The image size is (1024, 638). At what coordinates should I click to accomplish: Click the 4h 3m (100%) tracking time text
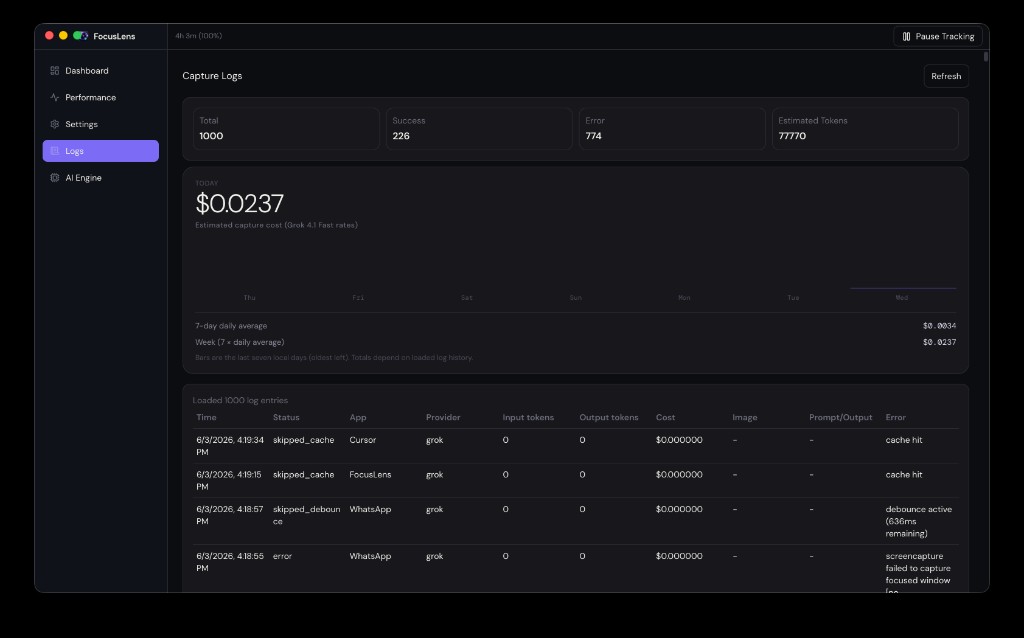[199, 36]
